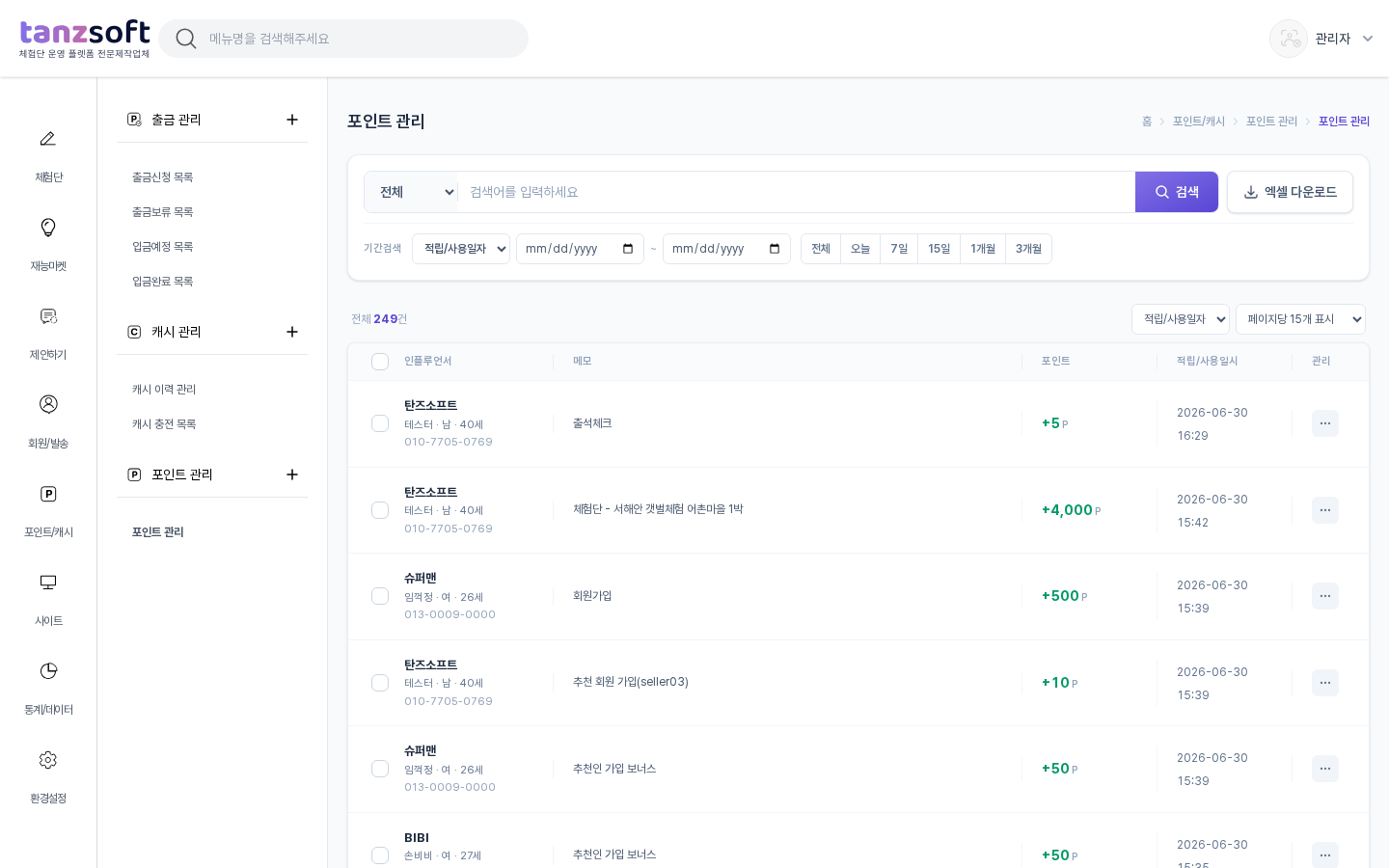Image resolution: width=1389 pixels, height=868 pixels.
Task: Click the calendar icon of end date field
Action: point(775,249)
